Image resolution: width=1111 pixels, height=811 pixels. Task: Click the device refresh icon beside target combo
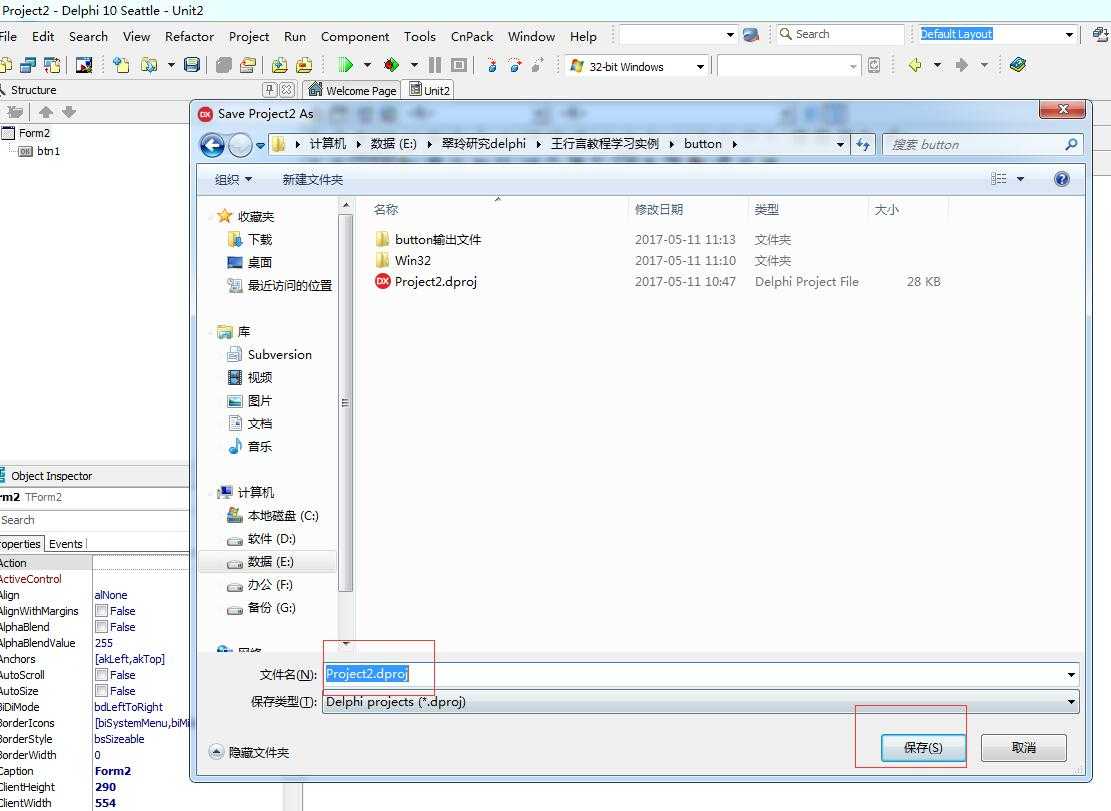pos(874,65)
